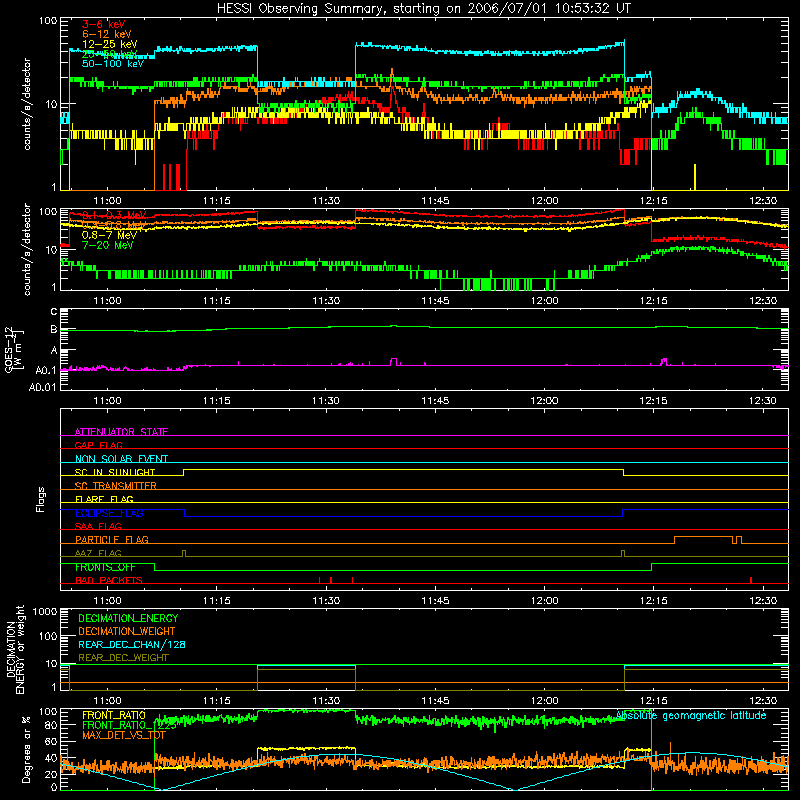Viewport: 800px width, 800px height.
Task: Click the yellow 0.8-7 MeV legend label
Action: (109, 235)
